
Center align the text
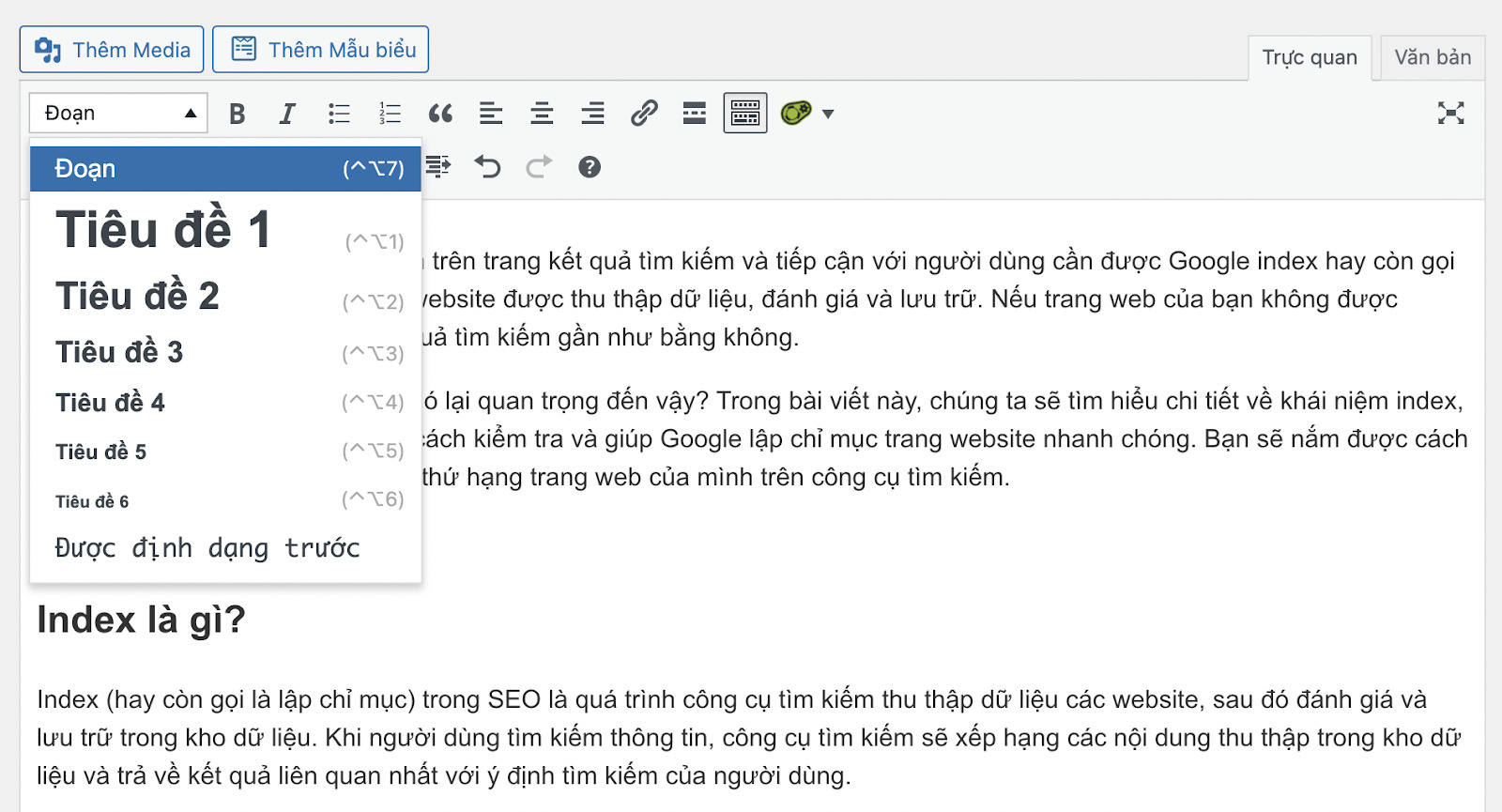point(542,114)
